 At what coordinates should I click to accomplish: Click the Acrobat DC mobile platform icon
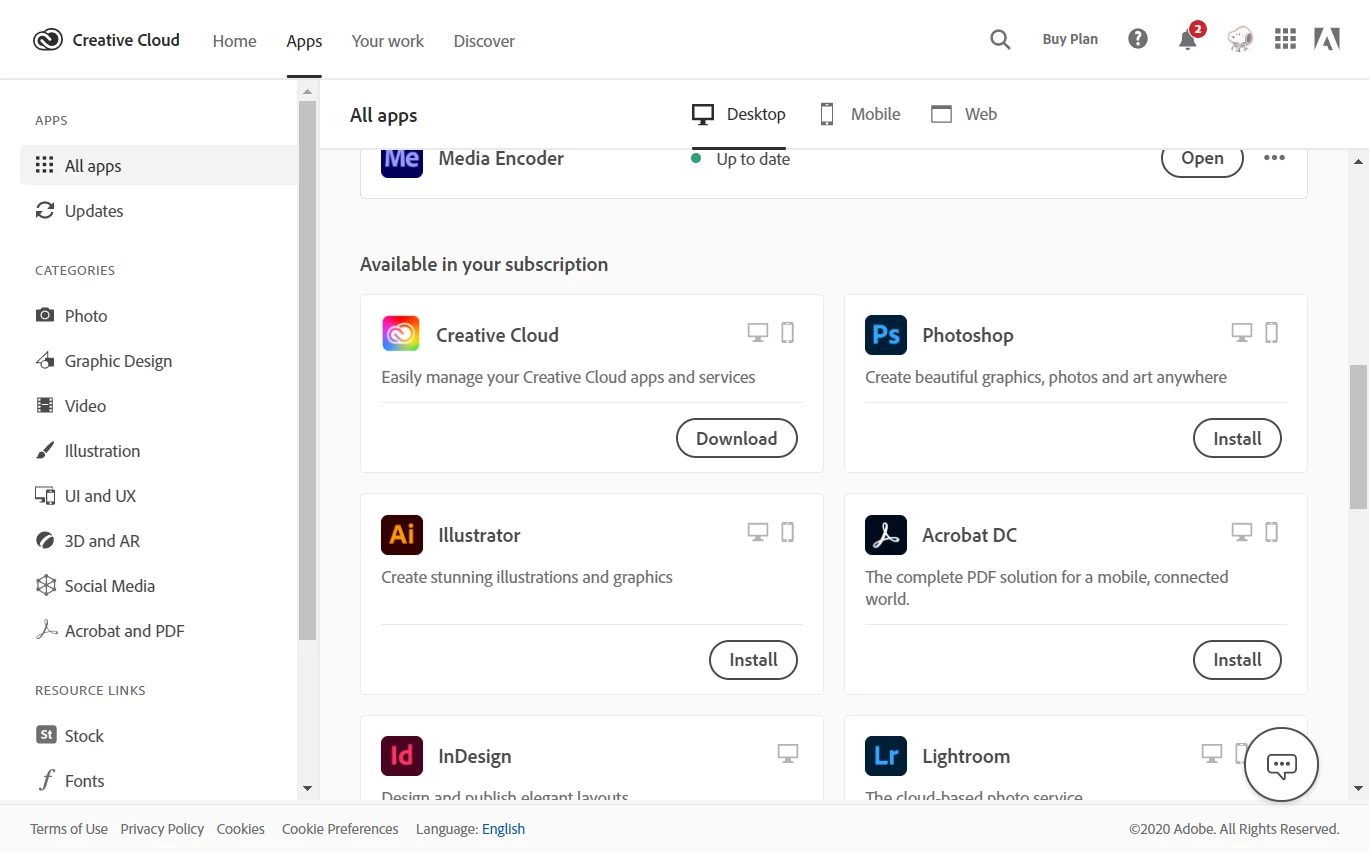click(x=1272, y=532)
